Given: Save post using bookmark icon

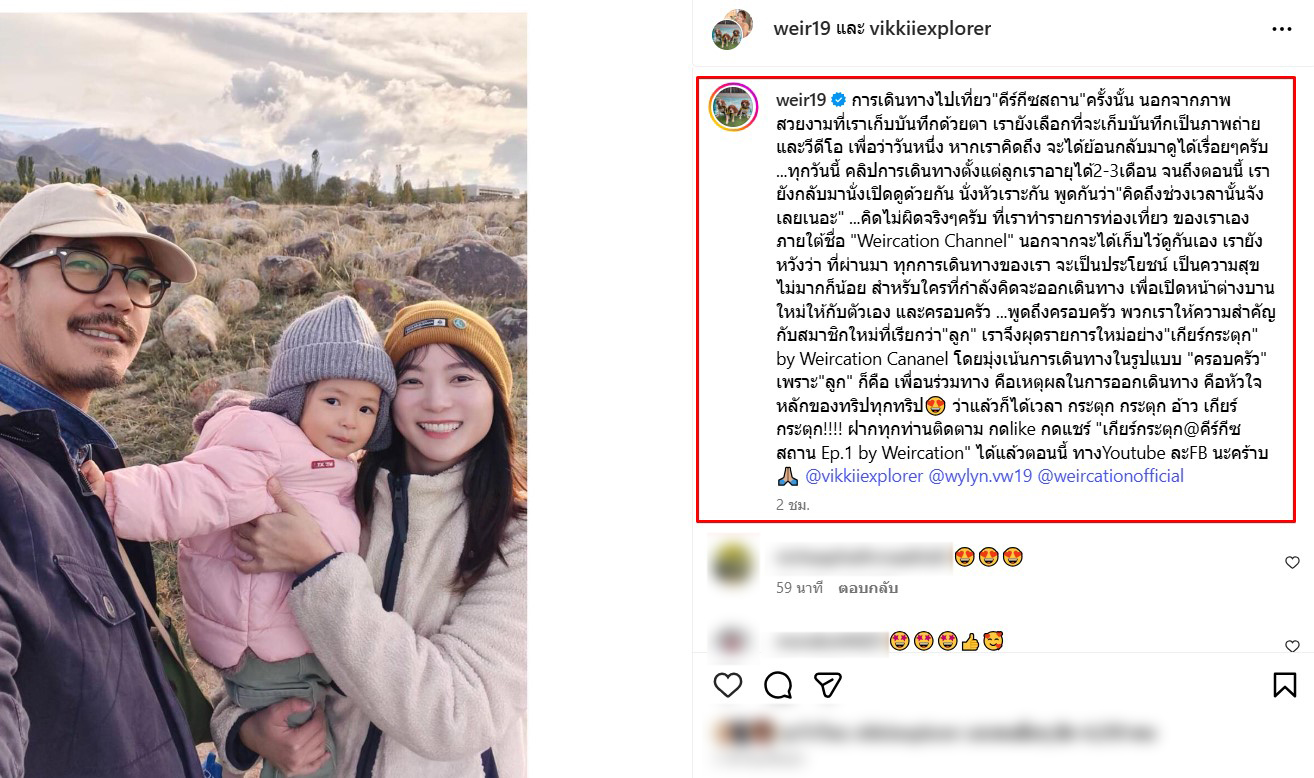Looking at the screenshot, I should [1285, 685].
